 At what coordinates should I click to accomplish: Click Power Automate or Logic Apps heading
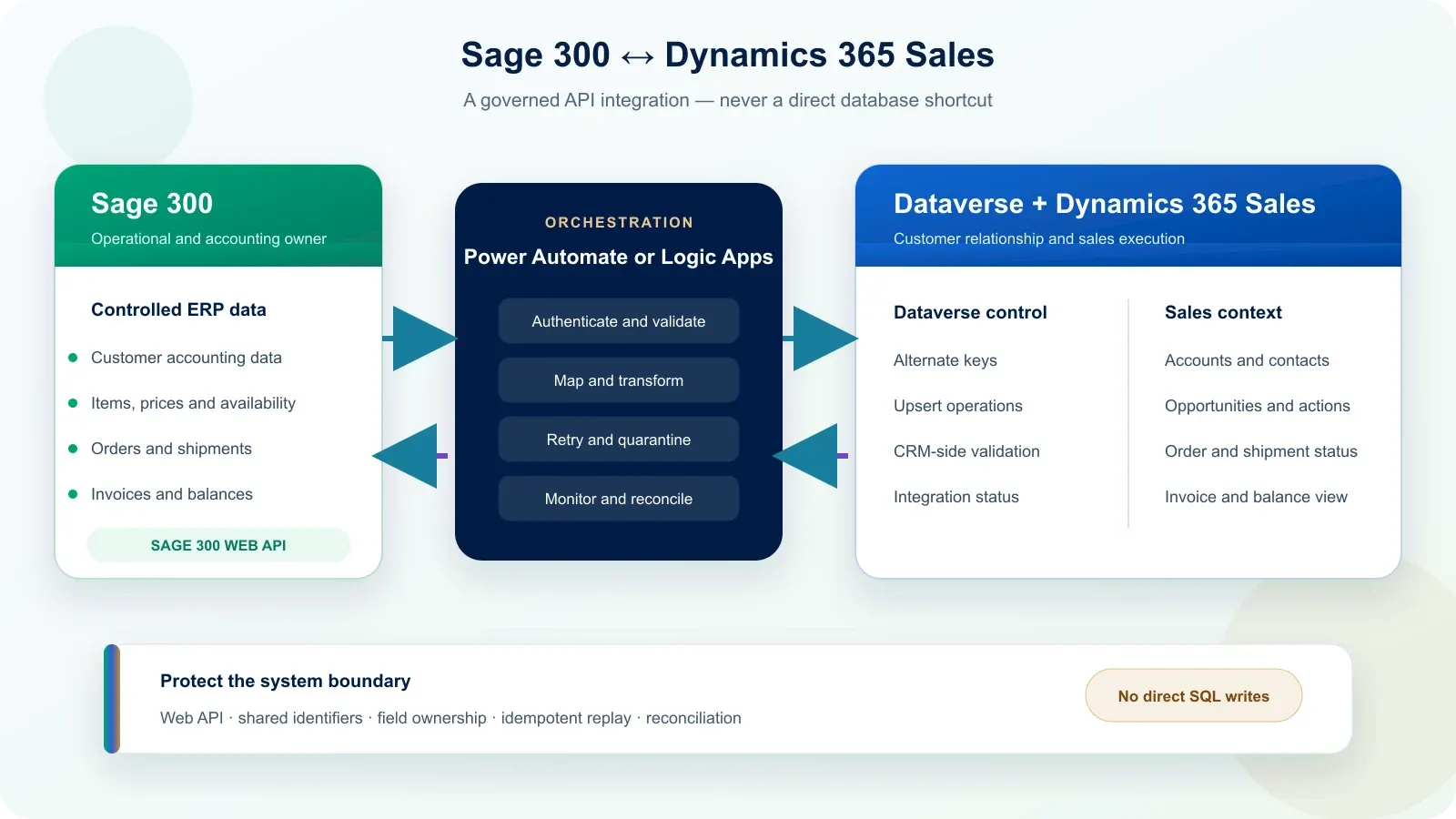tap(619, 257)
